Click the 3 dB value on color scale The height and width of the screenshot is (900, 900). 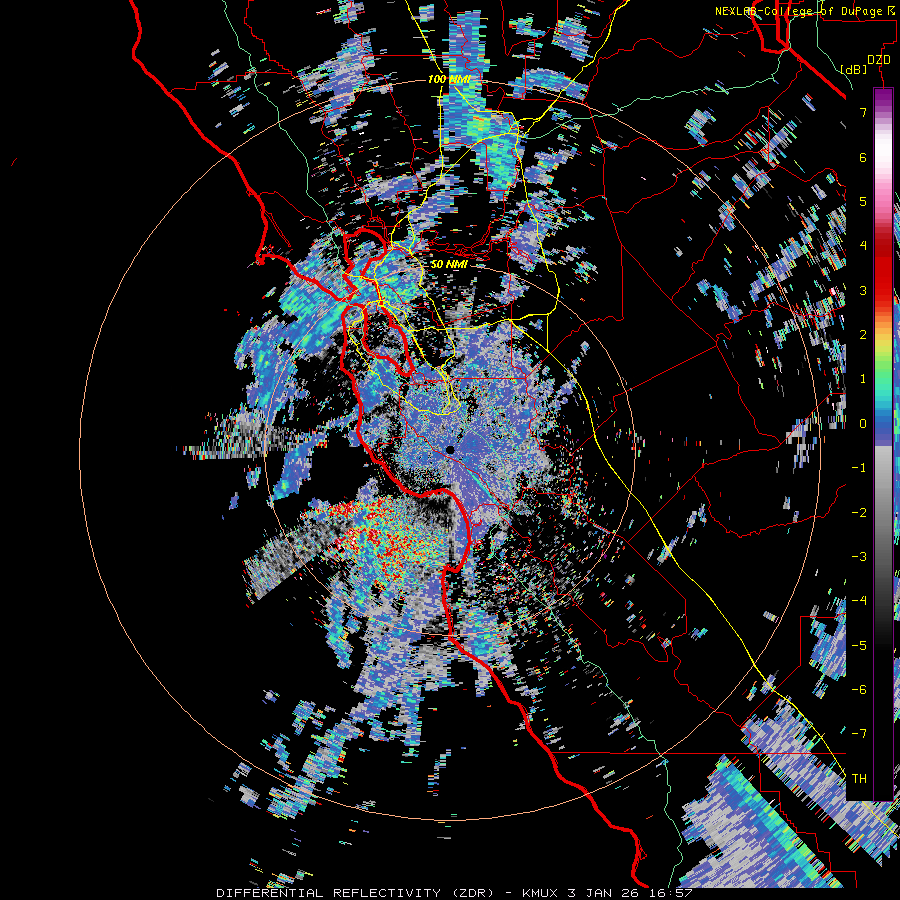point(863,290)
